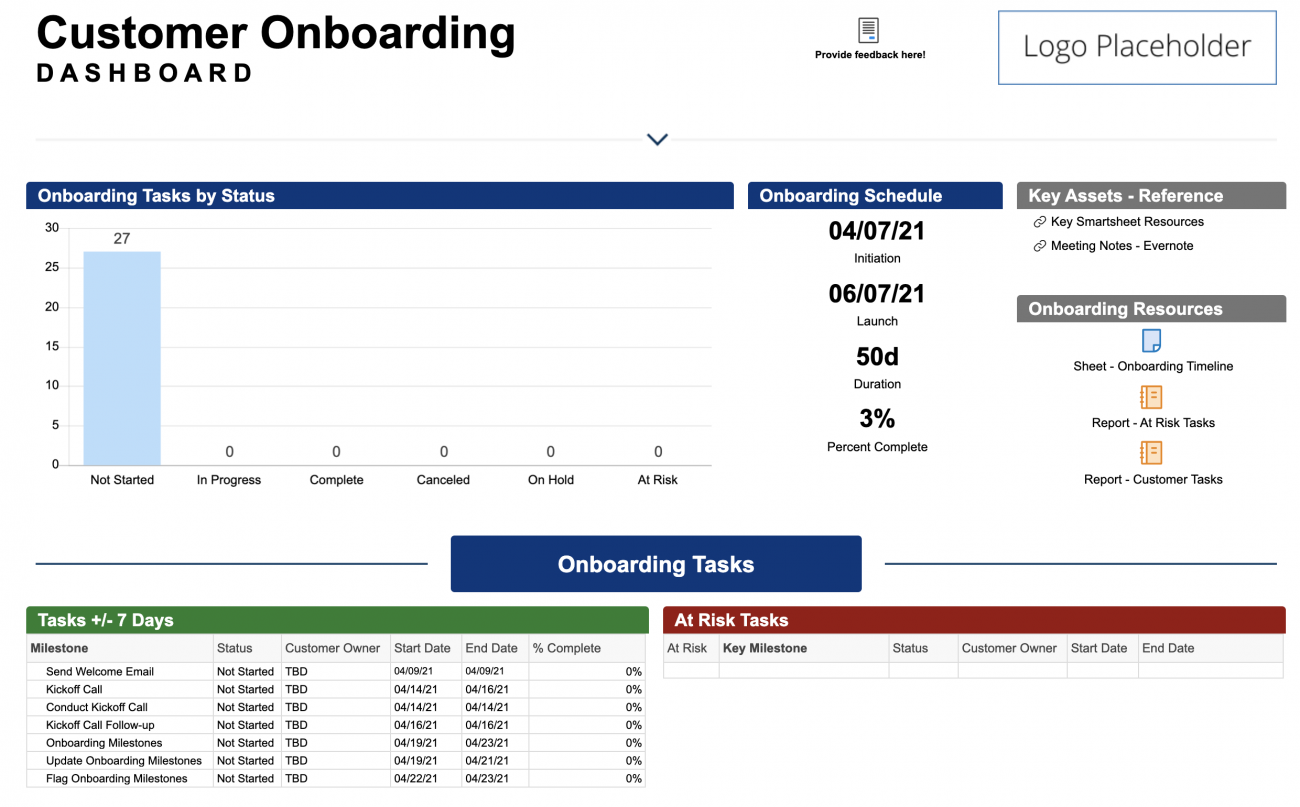1300x807 pixels.
Task: Click the Key Milestone column header
Action: 765,648
